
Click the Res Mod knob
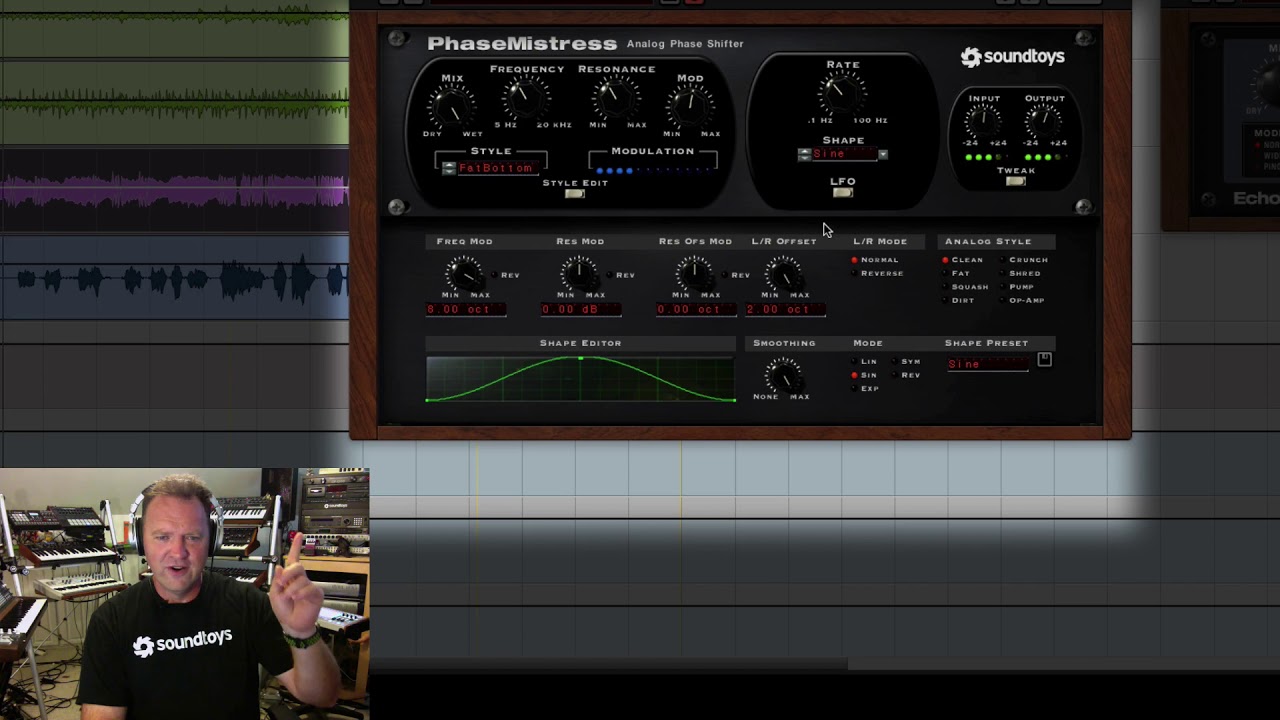coord(579,272)
